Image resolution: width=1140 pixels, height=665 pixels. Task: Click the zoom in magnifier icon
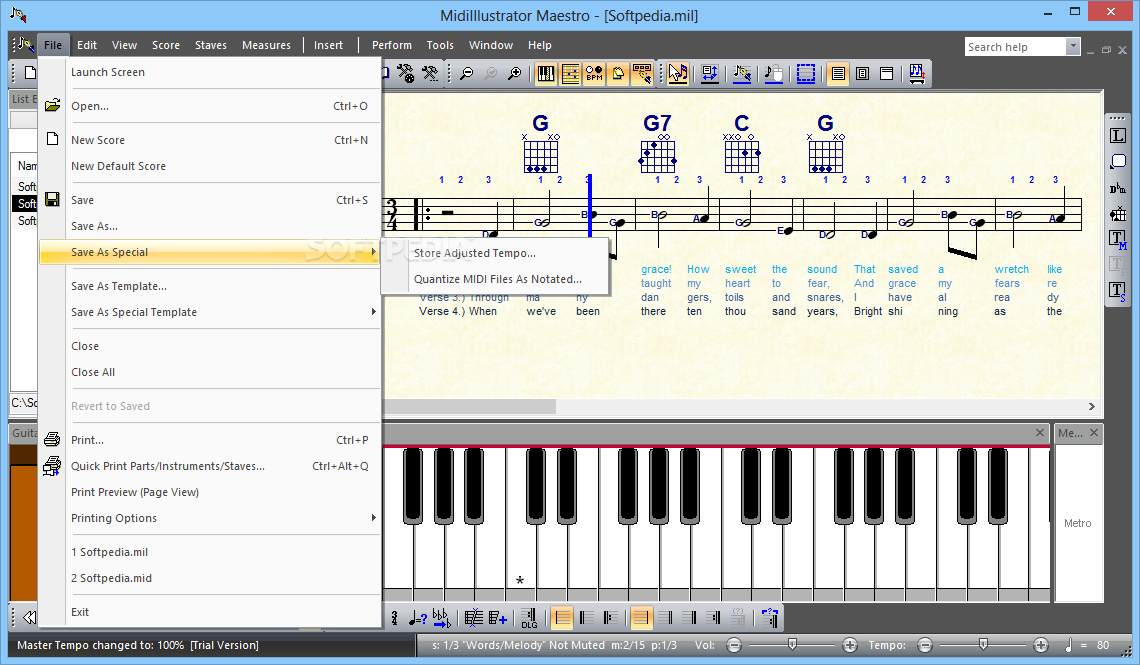click(515, 73)
